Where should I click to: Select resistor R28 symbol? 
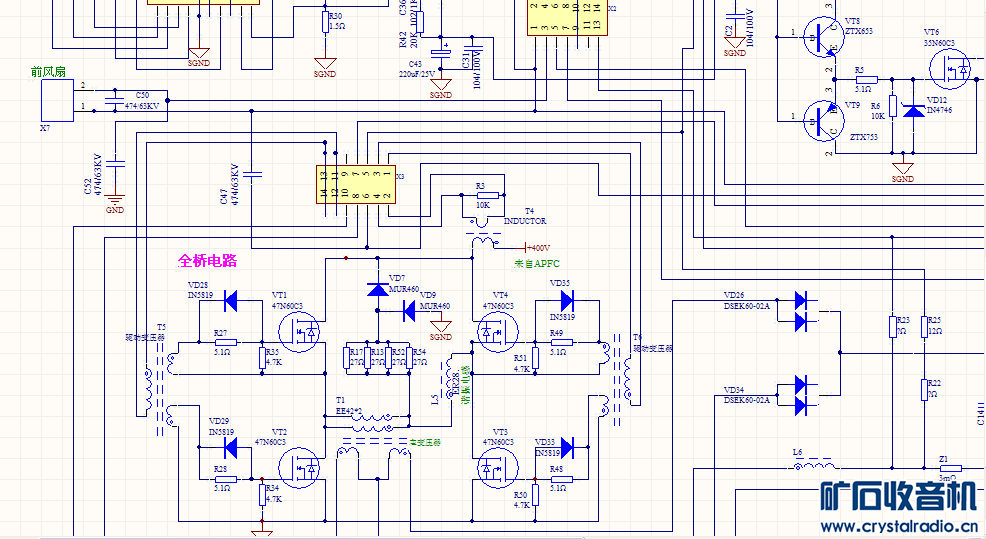[x=226, y=479]
